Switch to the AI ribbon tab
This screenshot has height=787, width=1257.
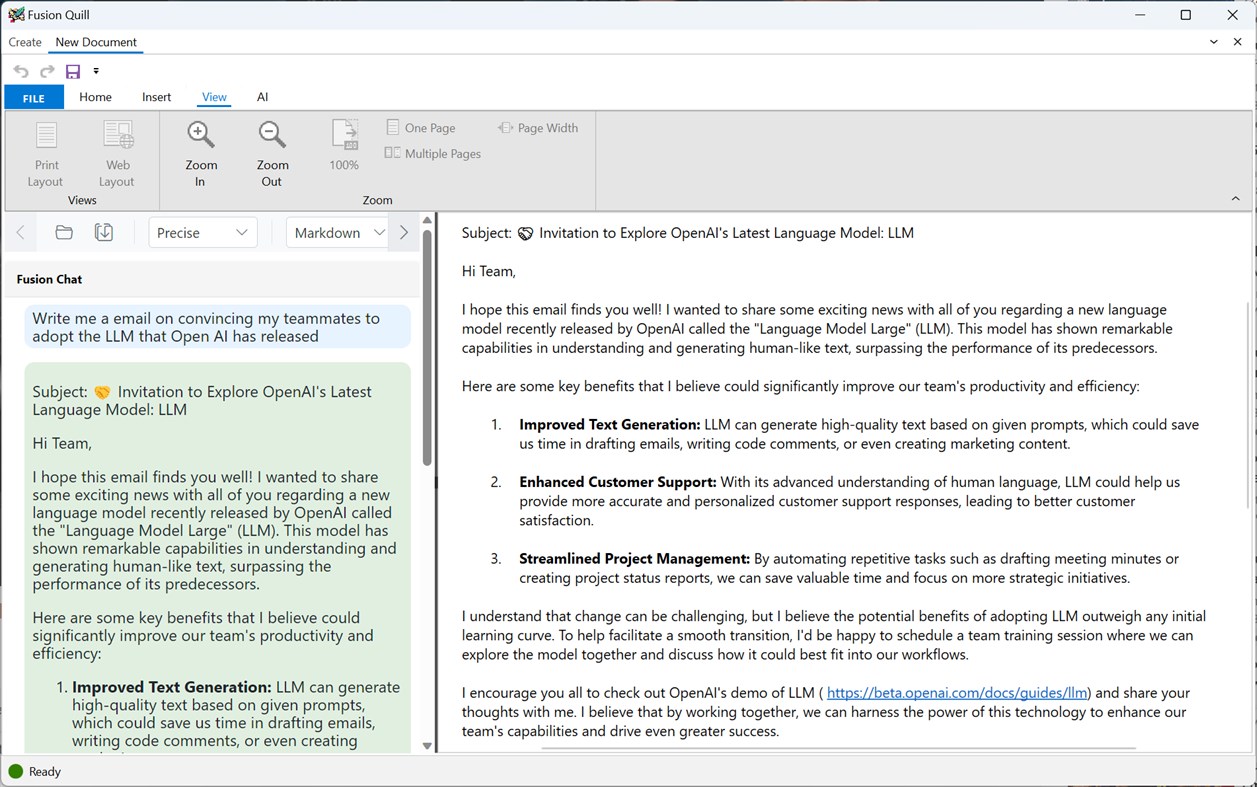262,97
